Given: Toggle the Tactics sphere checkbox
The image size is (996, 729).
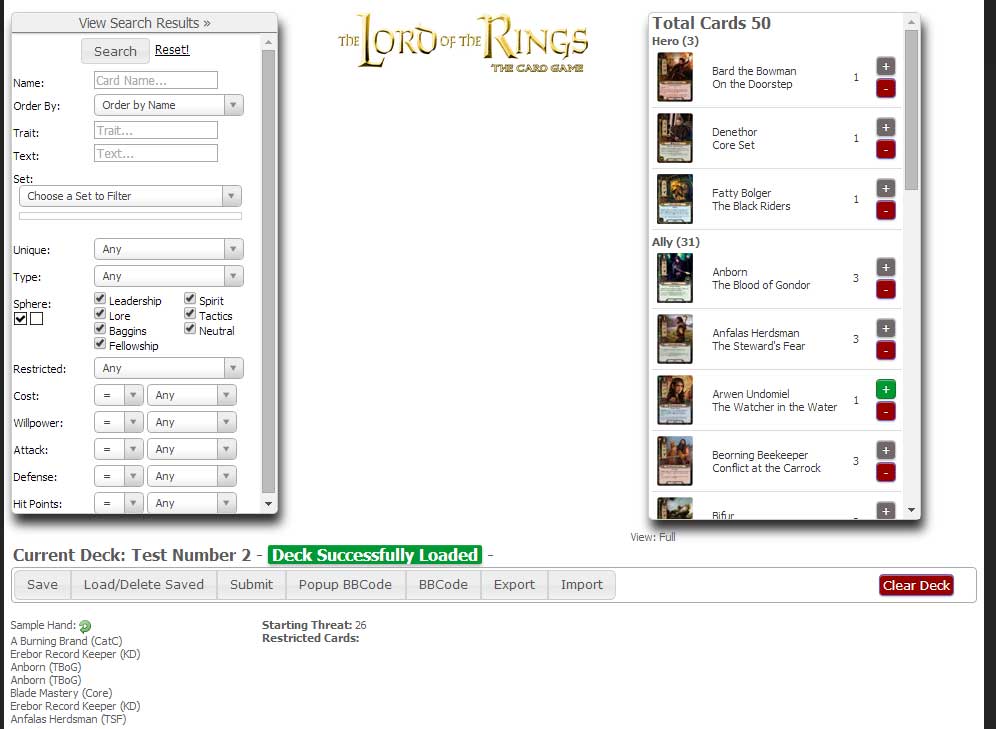Looking at the screenshot, I should (x=190, y=314).
